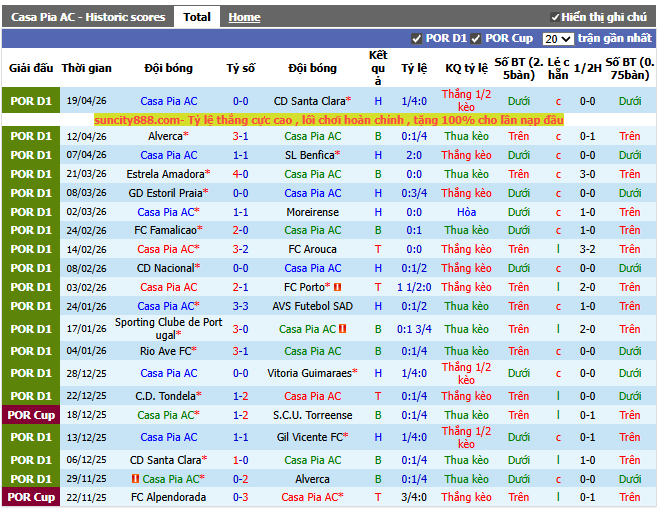Click the 3-3 score versus AVS Futebol SAD
The width and height of the screenshot is (662, 509).
pos(241,306)
